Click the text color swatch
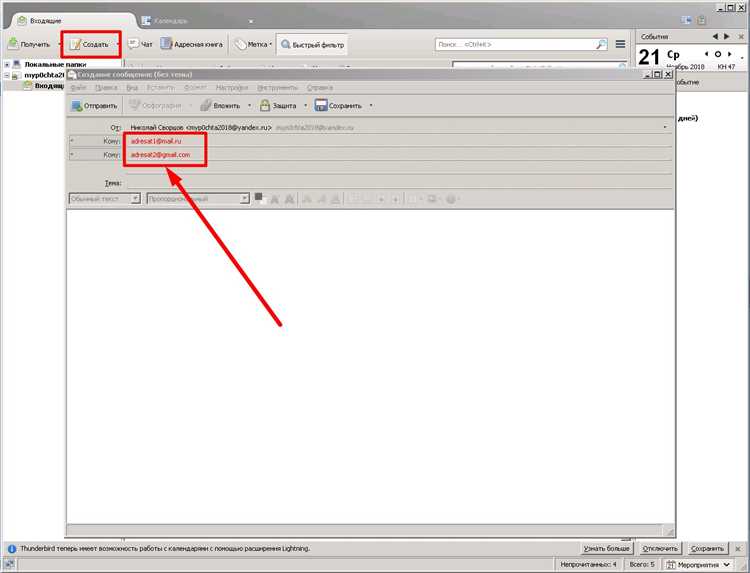750x573 pixels. 259,198
